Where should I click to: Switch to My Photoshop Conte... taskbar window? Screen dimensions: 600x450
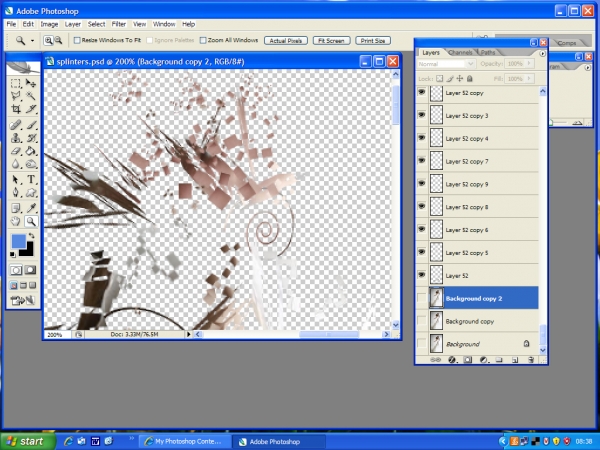[185, 442]
